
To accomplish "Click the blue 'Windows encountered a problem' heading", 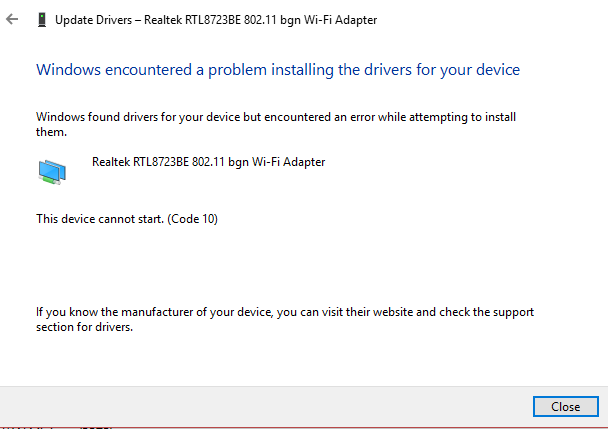I will coord(277,70).
